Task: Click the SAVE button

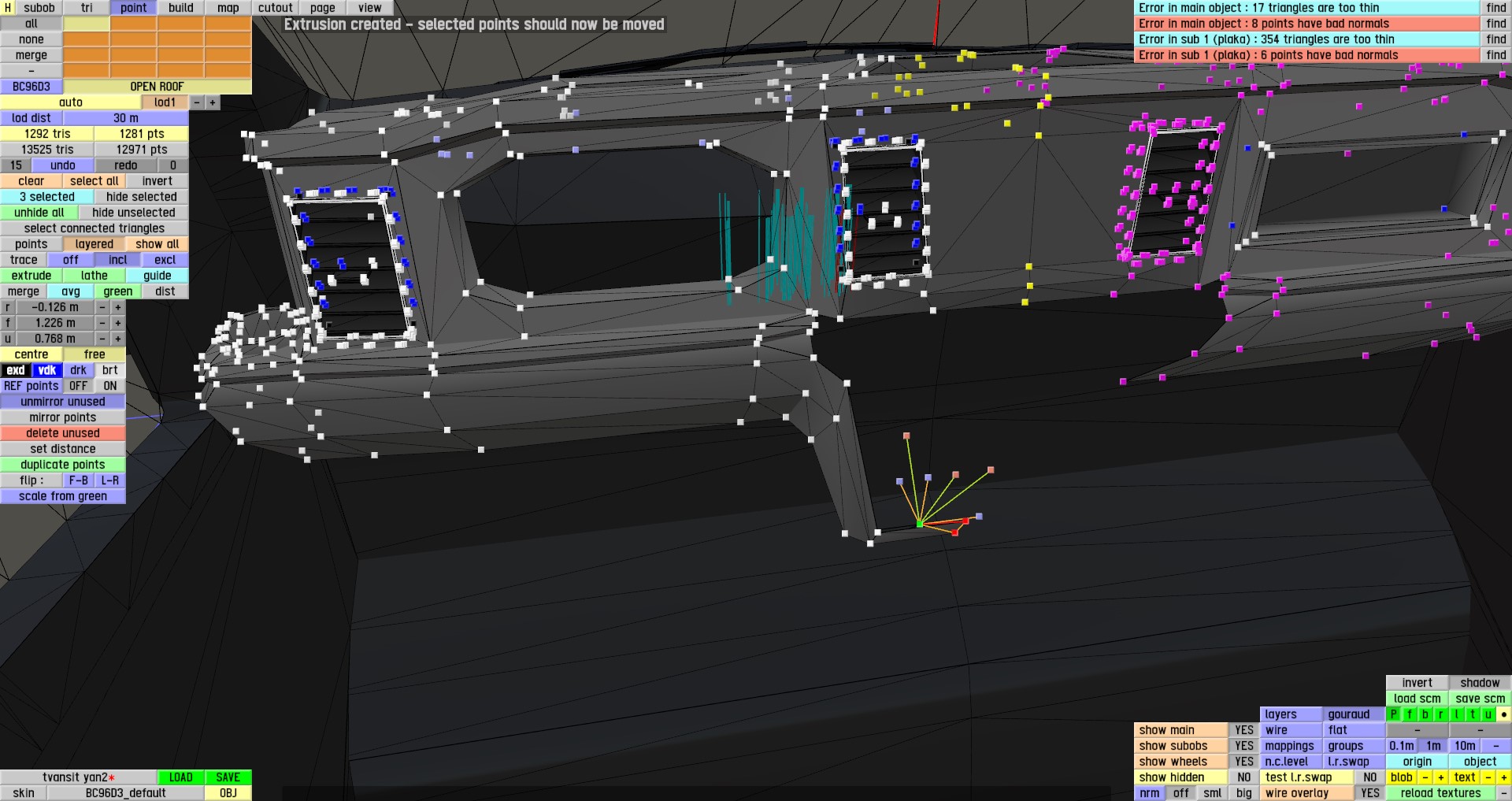Action: tap(228, 777)
